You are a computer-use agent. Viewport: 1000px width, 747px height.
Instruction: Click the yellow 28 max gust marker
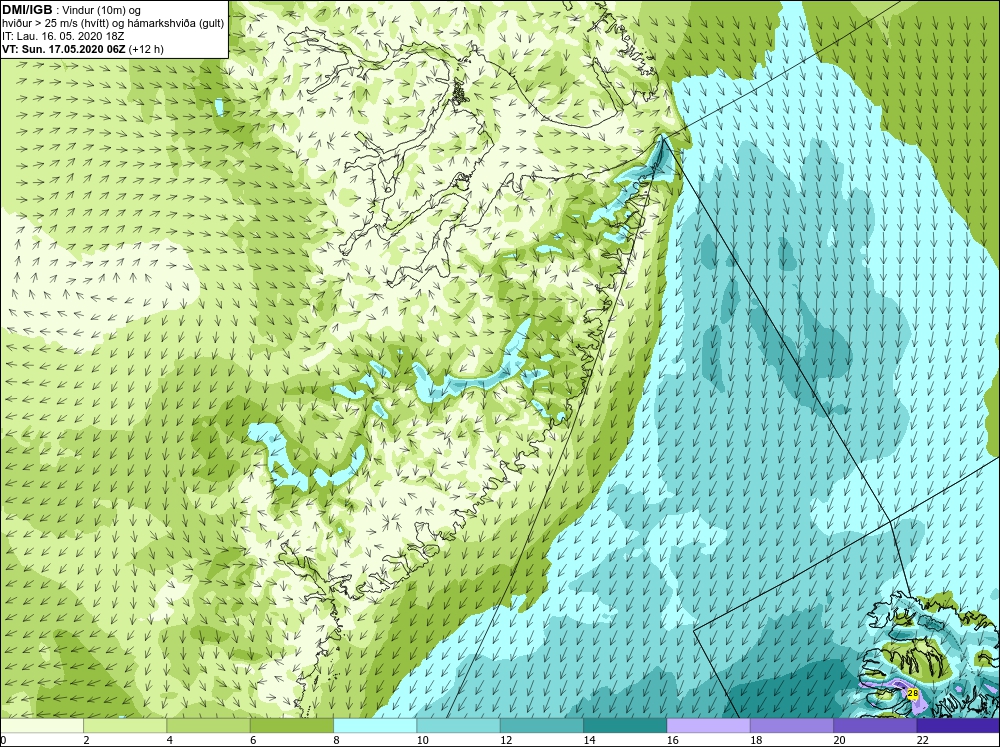pyautogui.click(x=913, y=693)
